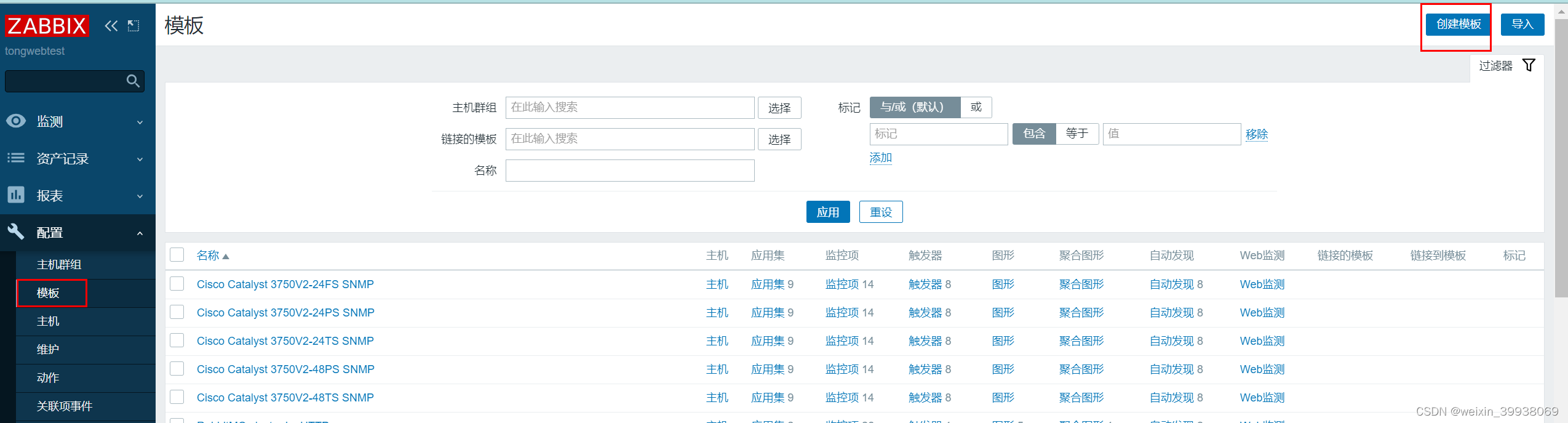
Task: Expand the 报表 menu chevron
Action: pyautogui.click(x=140, y=196)
